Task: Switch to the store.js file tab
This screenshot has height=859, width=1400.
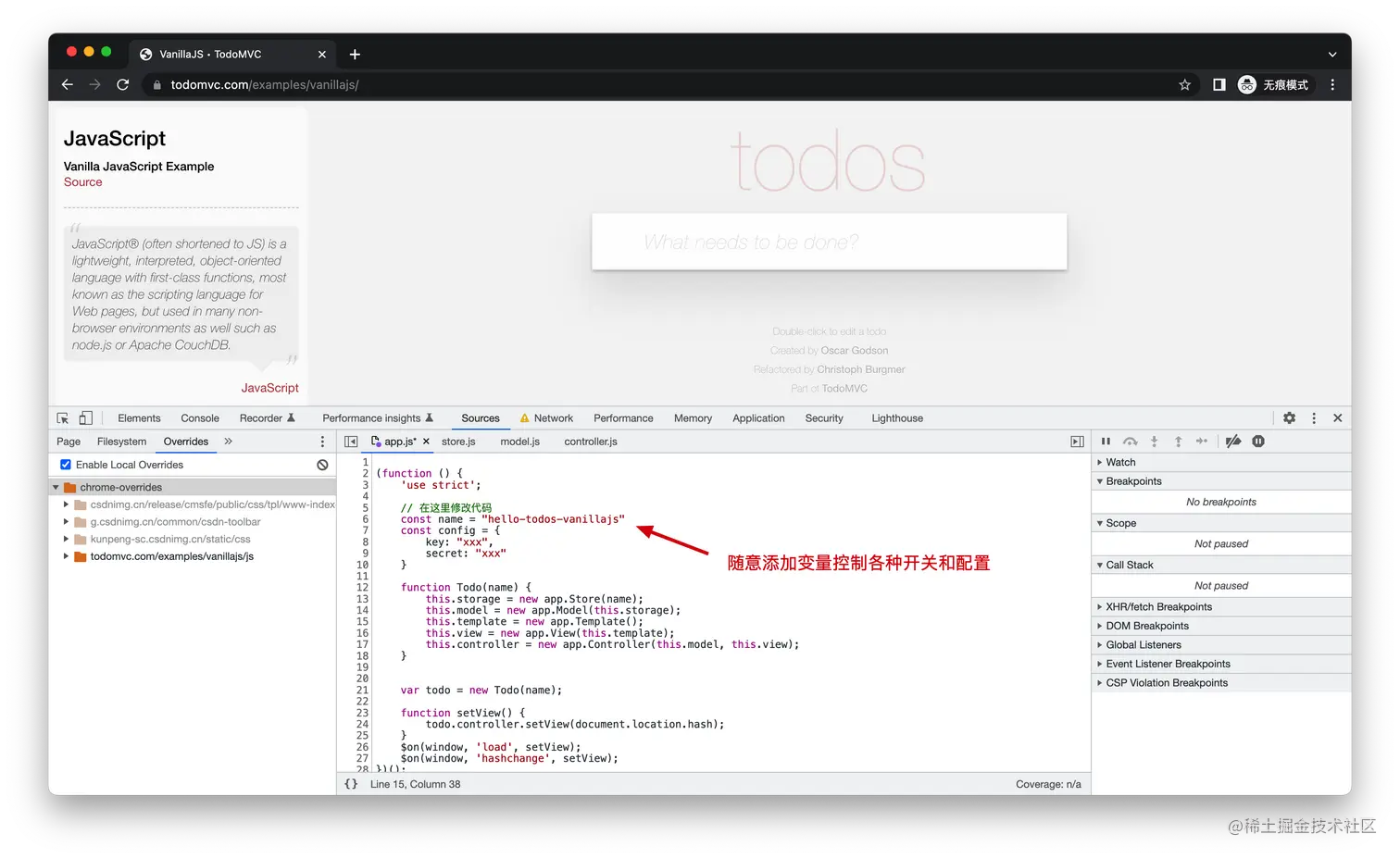Action: 458,442
